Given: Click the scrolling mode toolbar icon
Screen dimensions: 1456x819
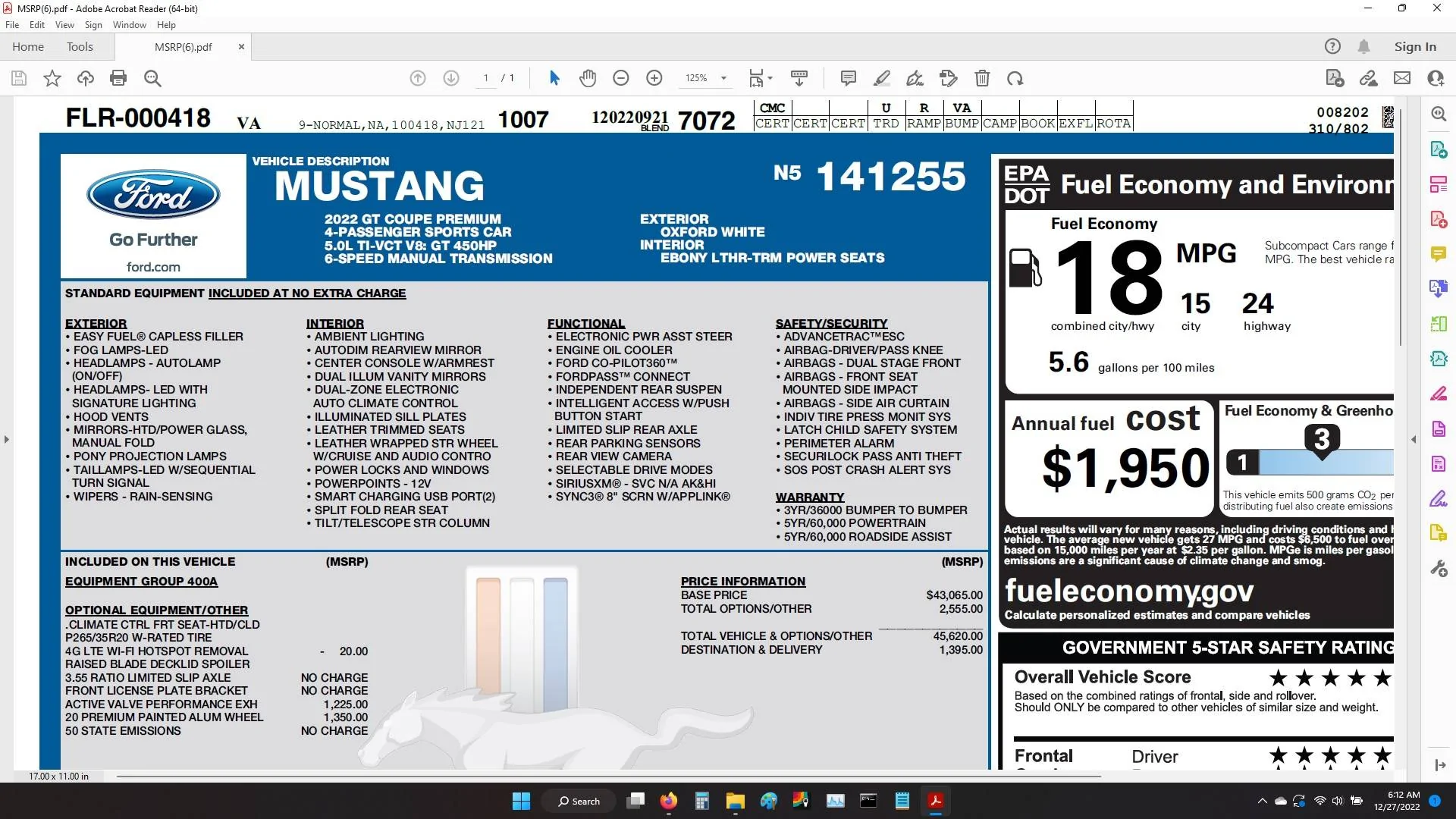Looking at the screenshot, I should tap(799, 78).
